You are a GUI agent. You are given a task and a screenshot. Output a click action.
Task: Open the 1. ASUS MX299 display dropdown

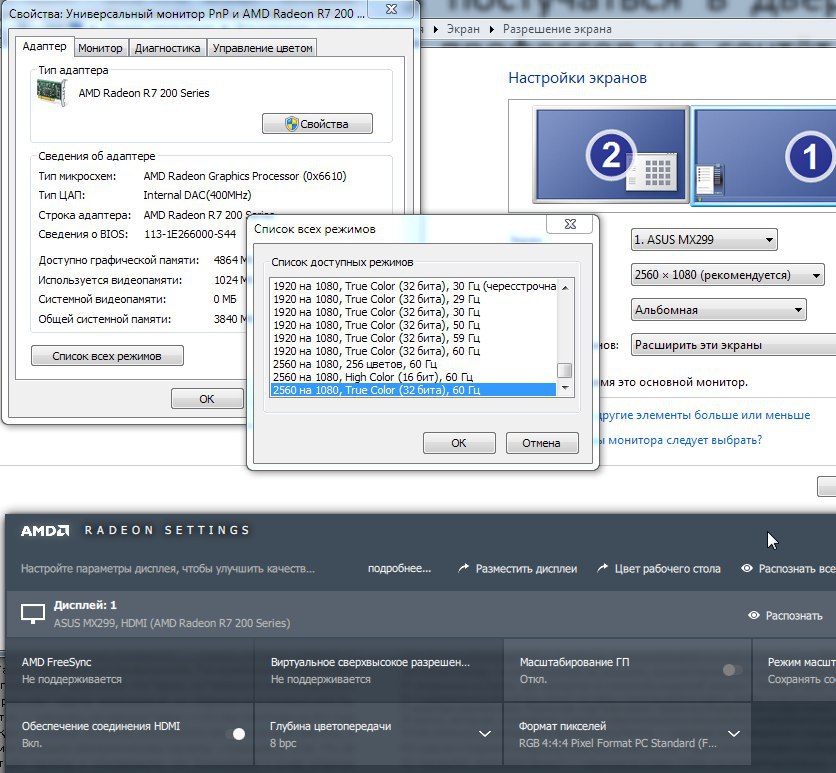(704, 240)
